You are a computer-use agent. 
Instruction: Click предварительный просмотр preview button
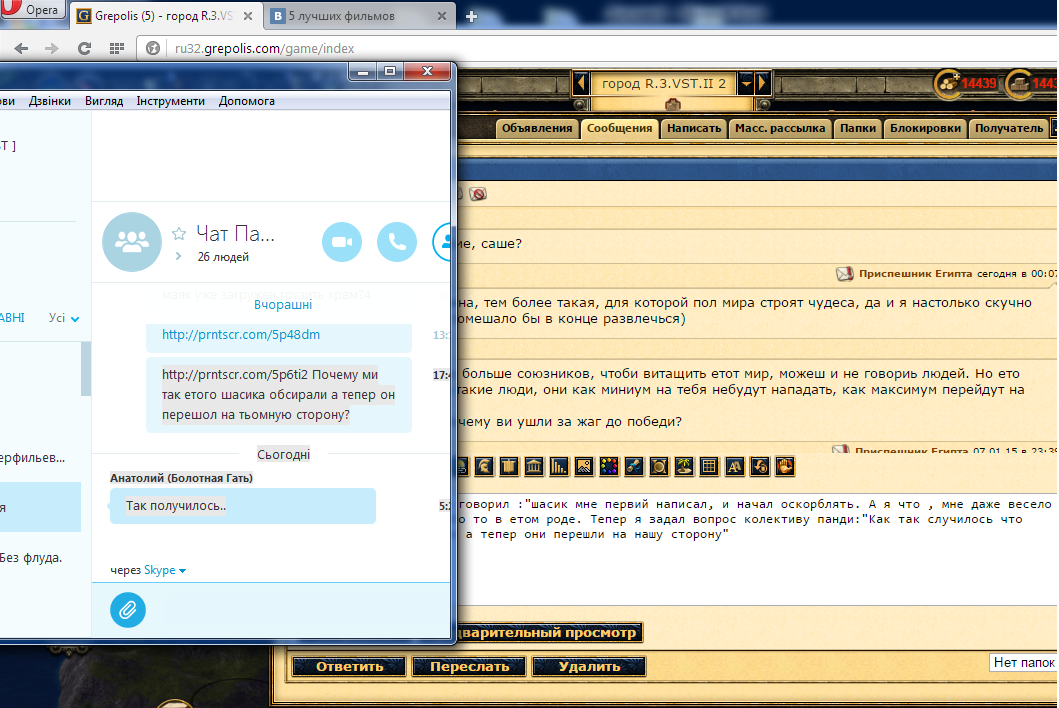[548, 633]
